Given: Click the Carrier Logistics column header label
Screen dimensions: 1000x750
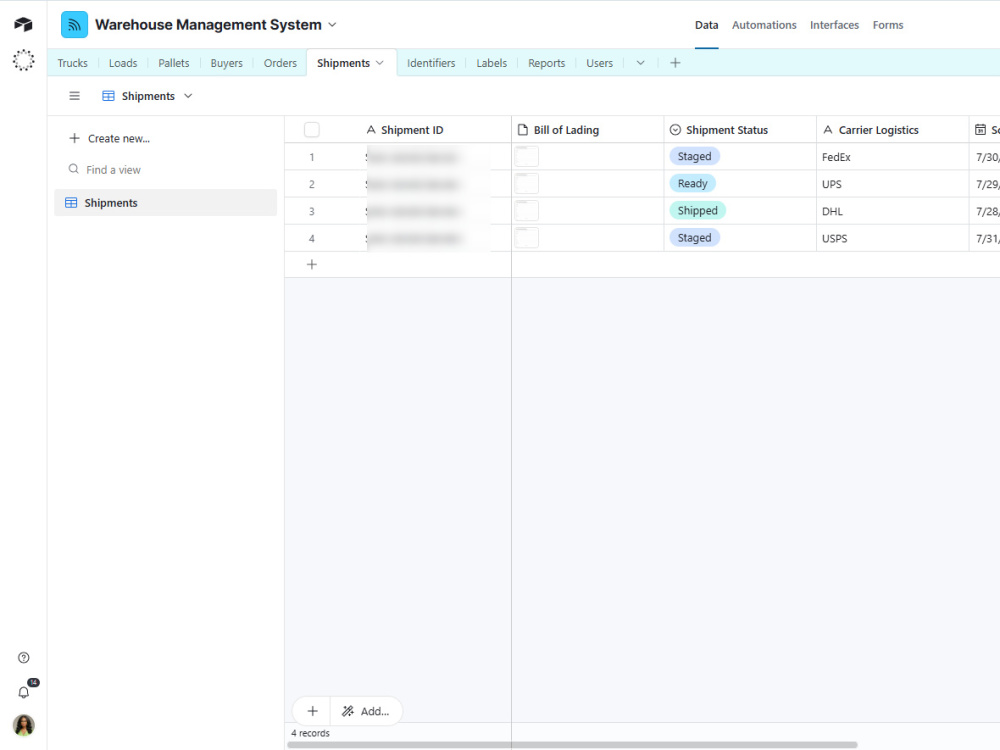Looking at the screenshot, I should 878,130.
